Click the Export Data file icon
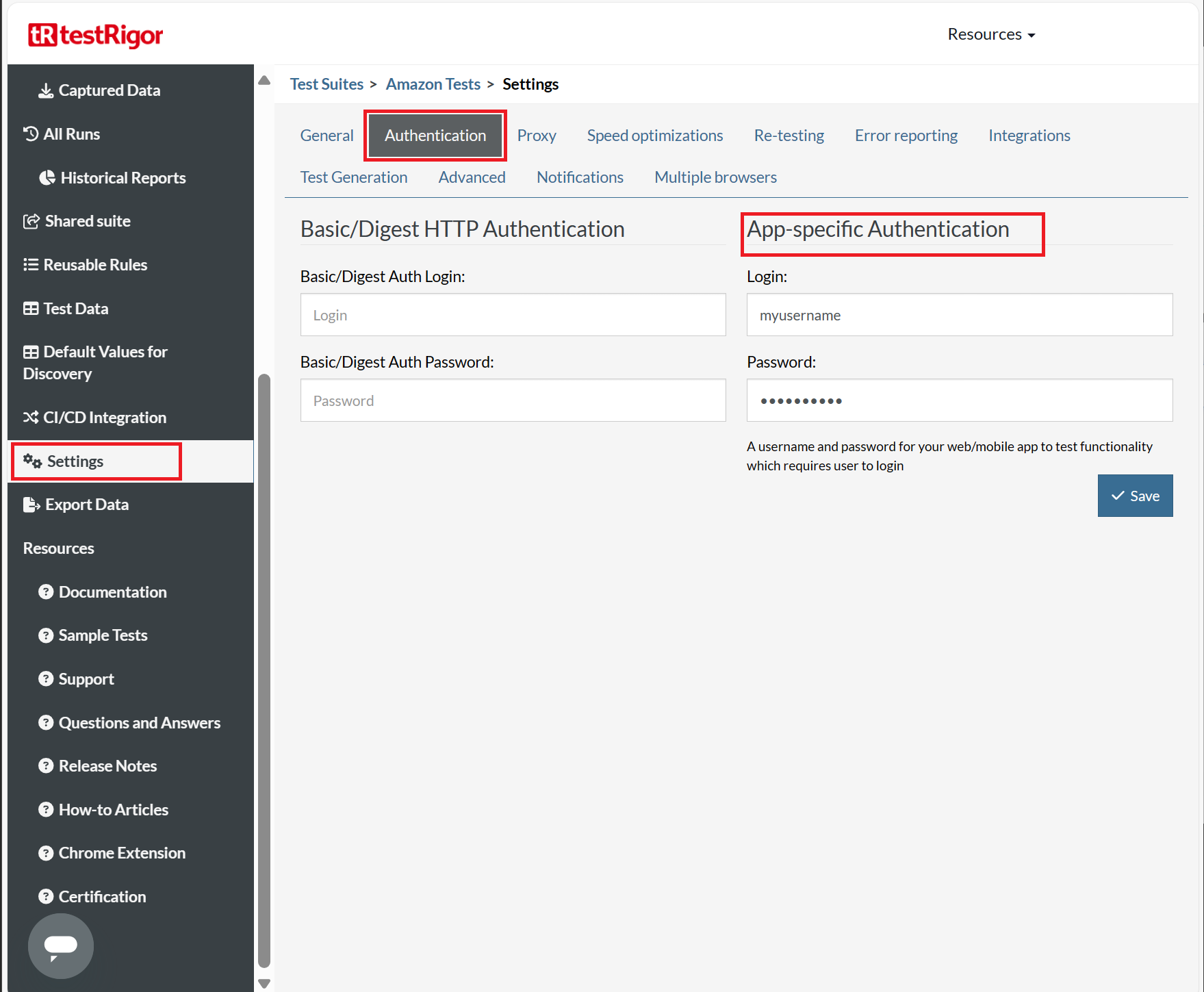1204x992 pixels. (31, 505)
